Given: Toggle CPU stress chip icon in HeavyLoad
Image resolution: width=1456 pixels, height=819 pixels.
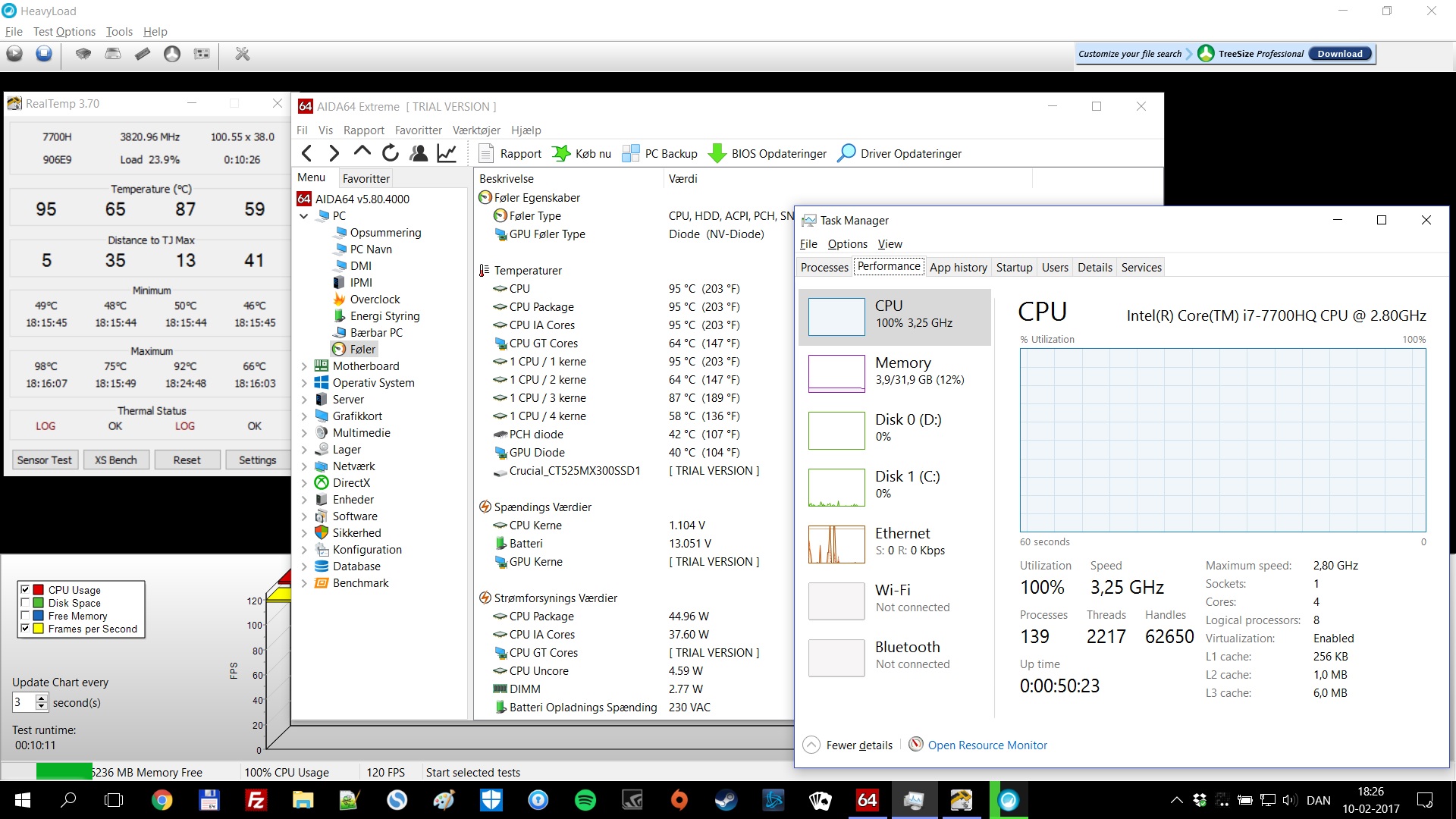Looking at the screenshot, I should pyautogui.click(x=83, y=54).
